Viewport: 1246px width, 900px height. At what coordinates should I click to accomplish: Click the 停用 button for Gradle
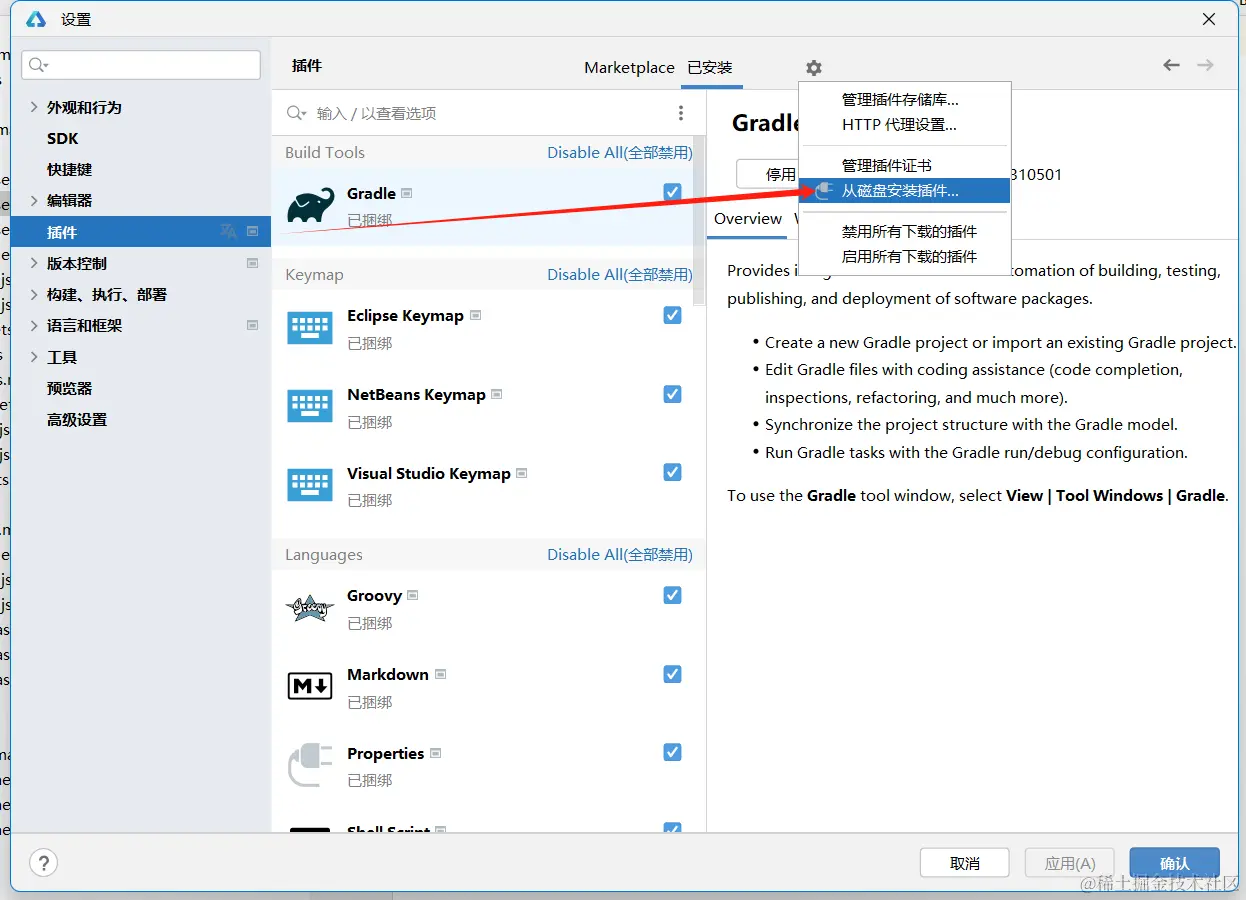(767, 174)
